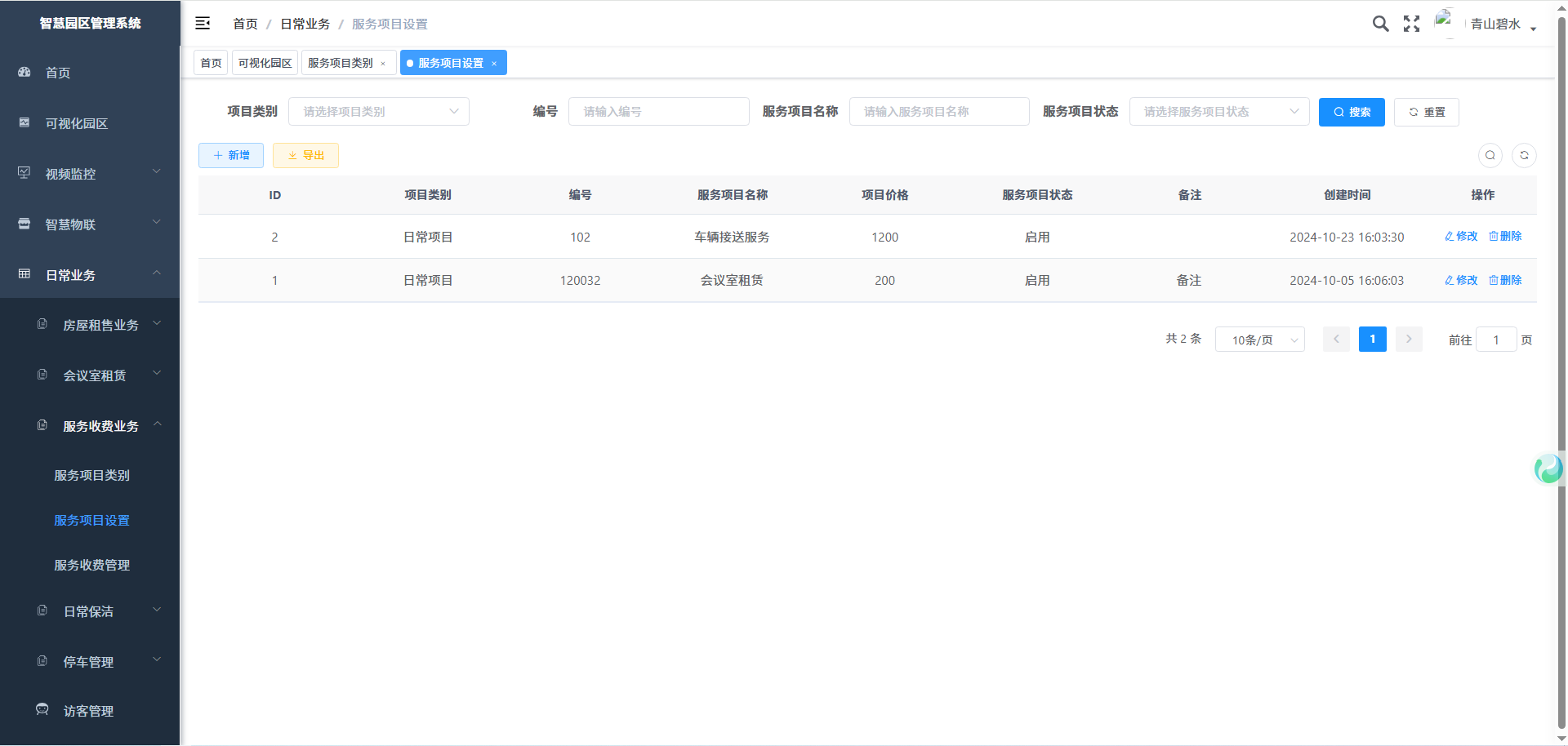Close the 服务项目设置 tab
The width and height of the screenshot is (1568, 746).
click(x=494, y=64)
